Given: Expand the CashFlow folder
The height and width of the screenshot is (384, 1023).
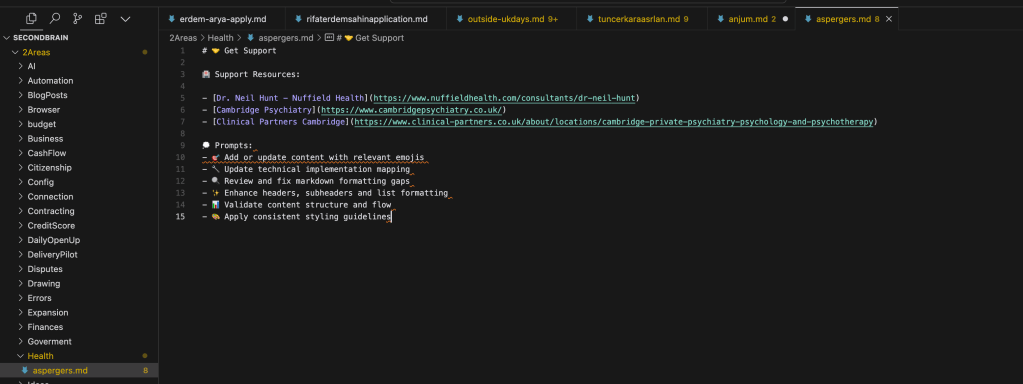Looking at the screenshot, I should point(46,153).
